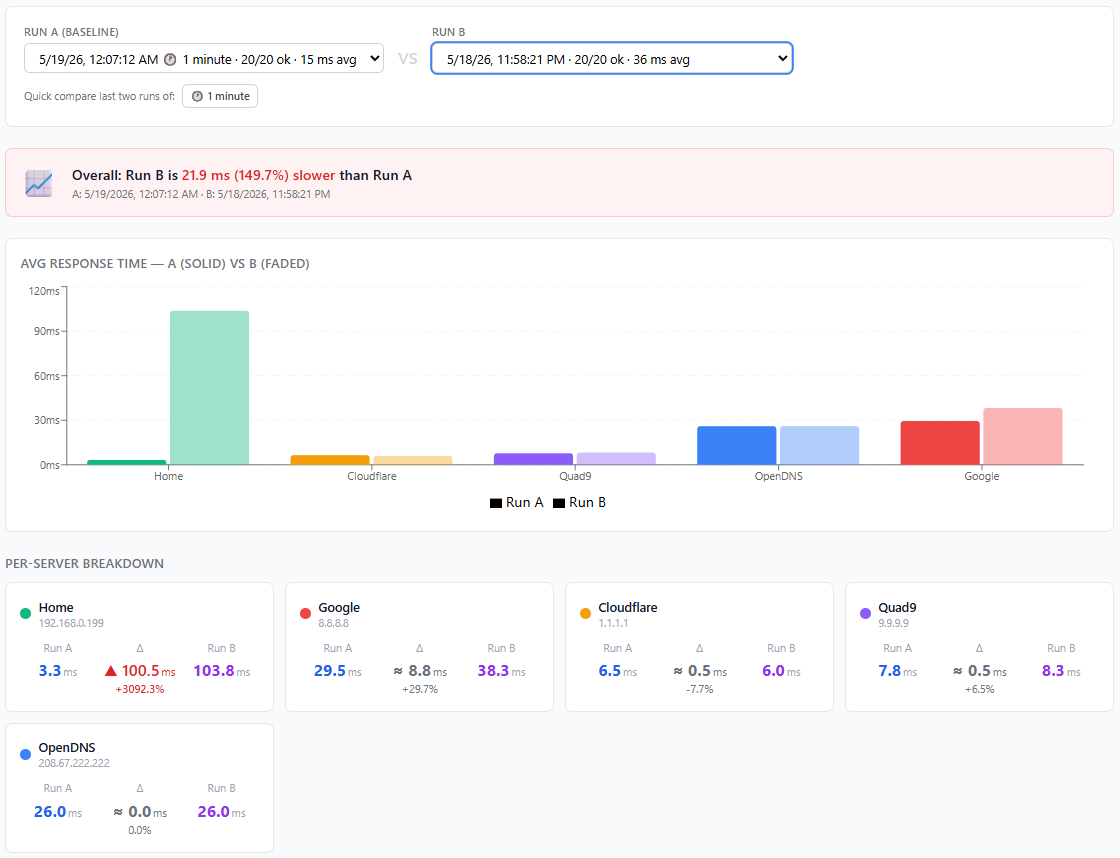
Task: Click Home Run B value 103.8 ms
Action: coord(222,671)
